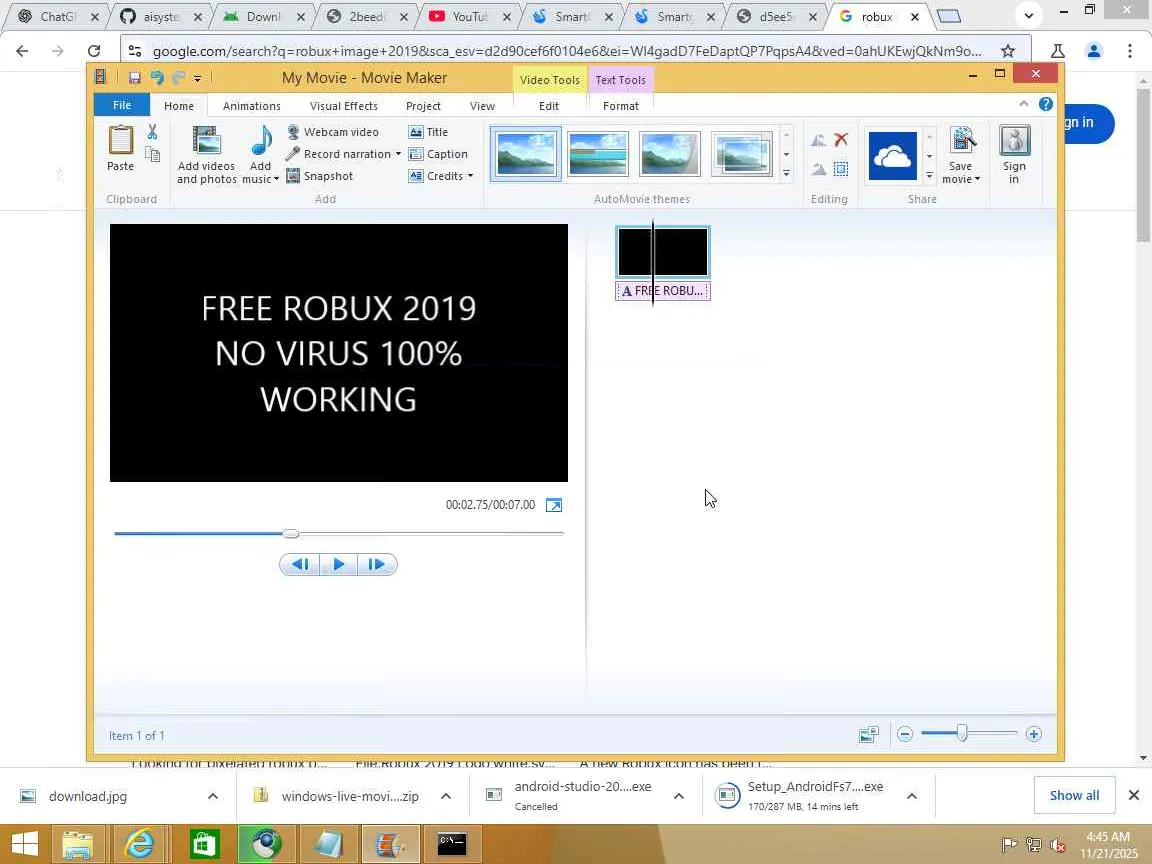Viewport: 1152px width, 864px height.
Task: Click the Add music note icon
Action: [x=261, y=141]
